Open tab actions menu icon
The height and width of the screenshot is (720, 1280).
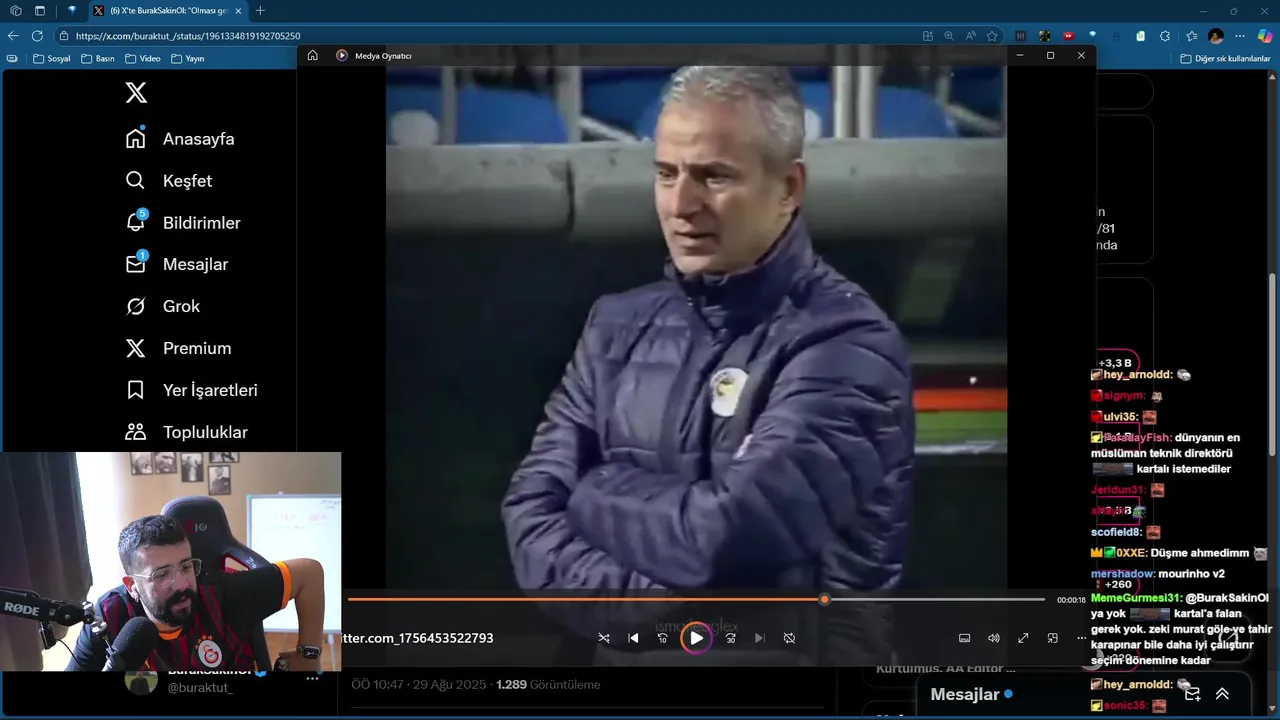40,11
